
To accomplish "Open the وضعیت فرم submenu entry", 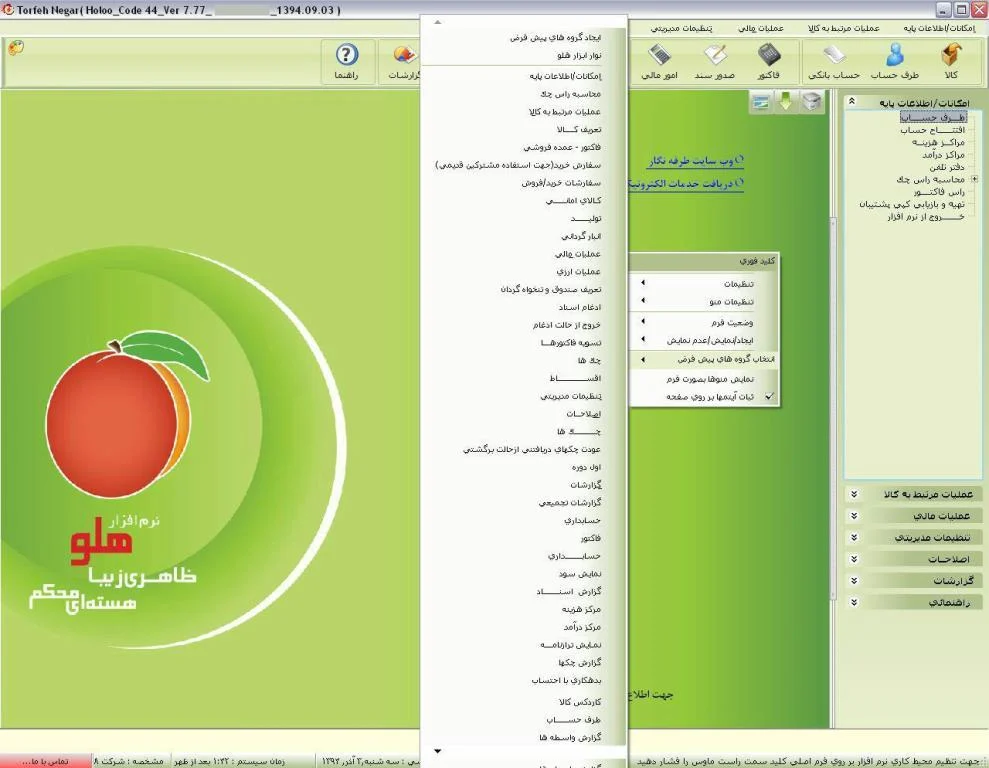I will [x=704, y=322].
